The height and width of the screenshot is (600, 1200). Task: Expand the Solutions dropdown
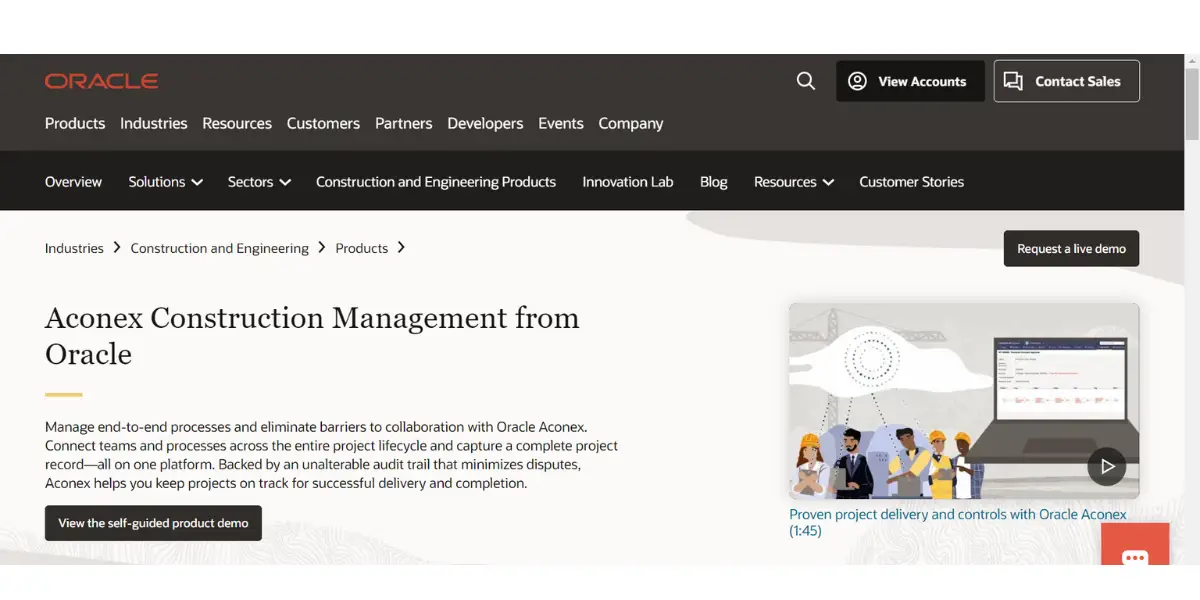click(x=166, y=182)
